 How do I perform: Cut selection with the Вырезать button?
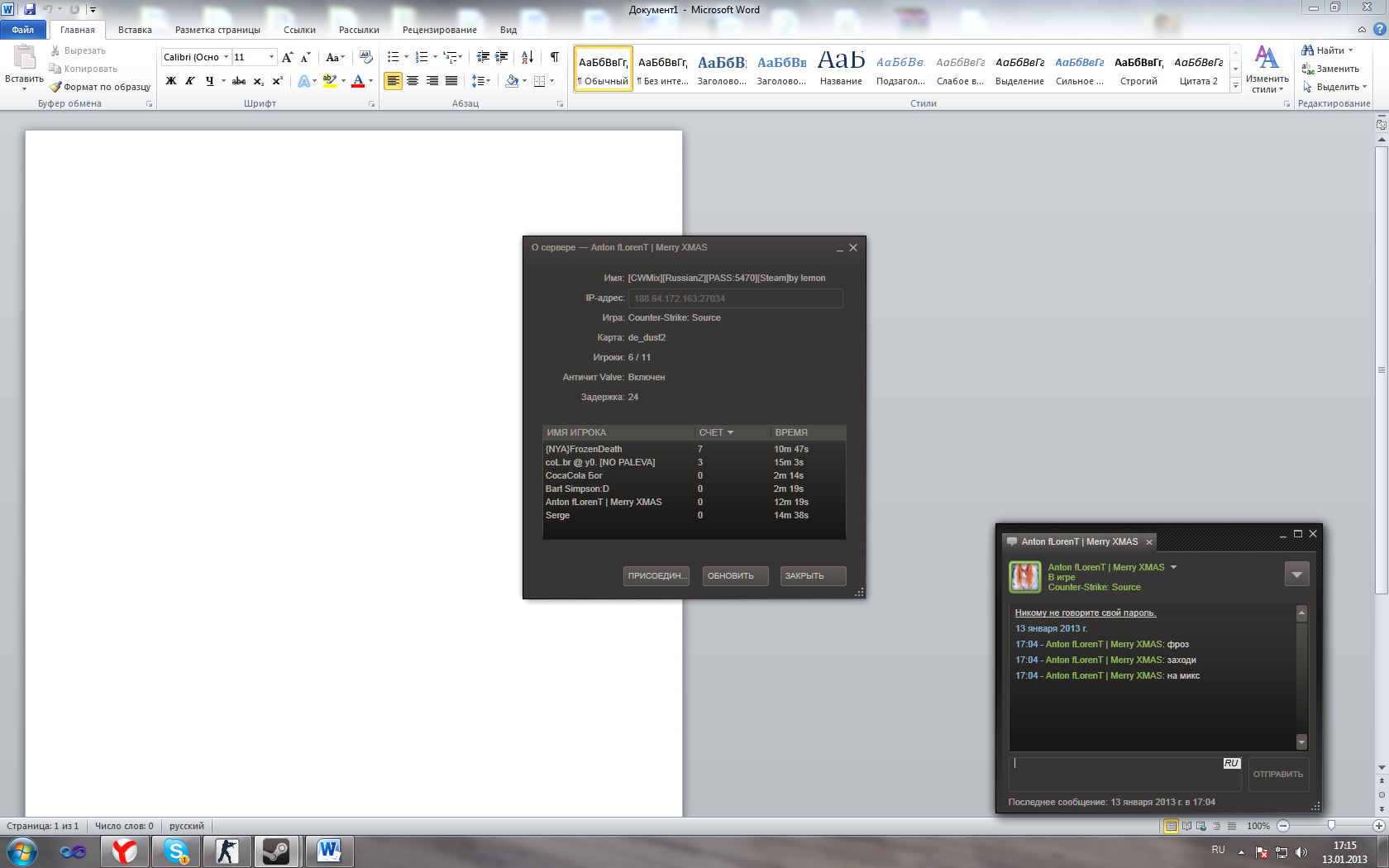click(78, 50)
